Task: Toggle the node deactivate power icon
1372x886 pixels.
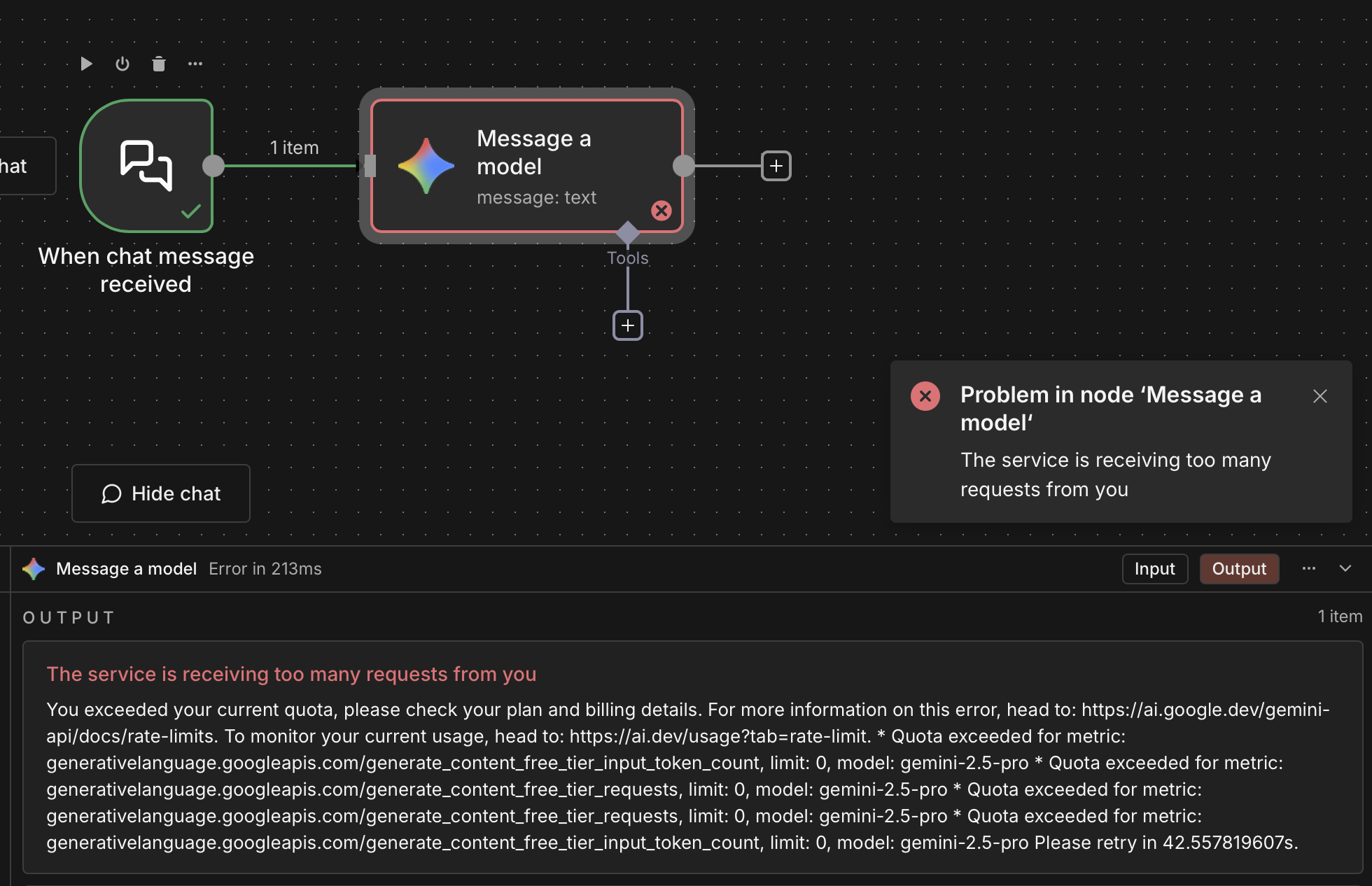Action: (x=122, y=64)
